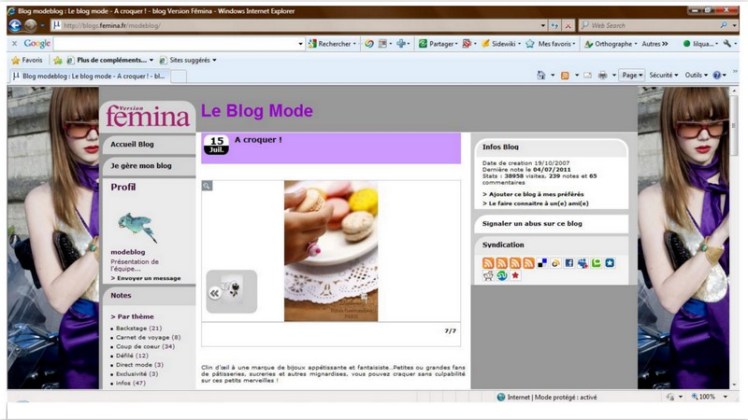This screenshot has height=420, width=748.
Task: Click the Delicious bookmark icon in Syndication
Action: coord(542,263)
